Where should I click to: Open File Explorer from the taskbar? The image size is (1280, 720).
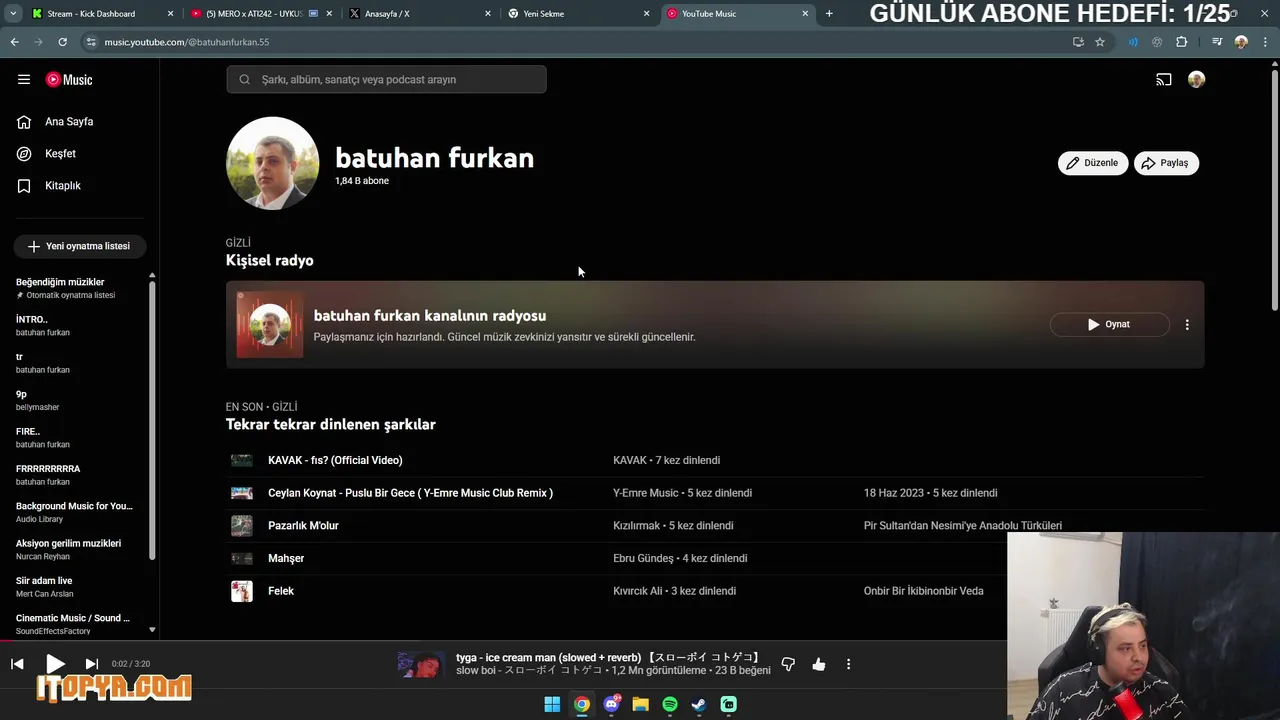[640, 705]
